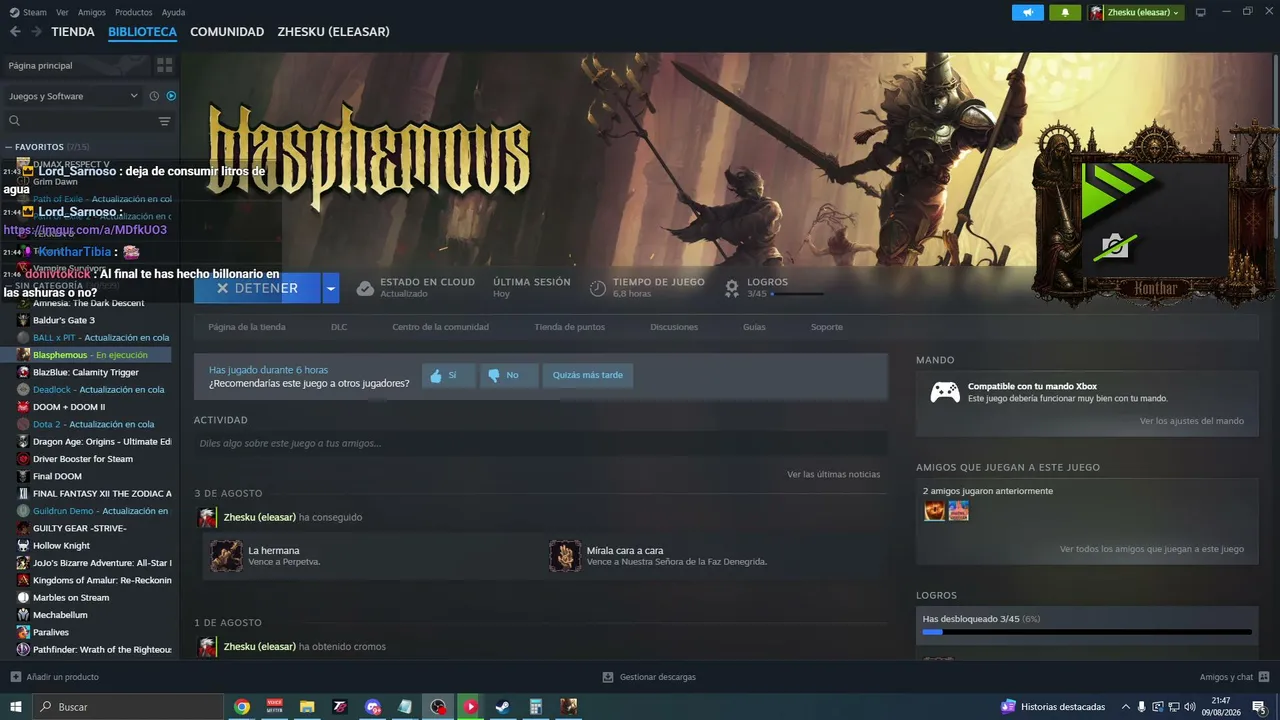Open File Explorer from the taskbar

point(307,707)
